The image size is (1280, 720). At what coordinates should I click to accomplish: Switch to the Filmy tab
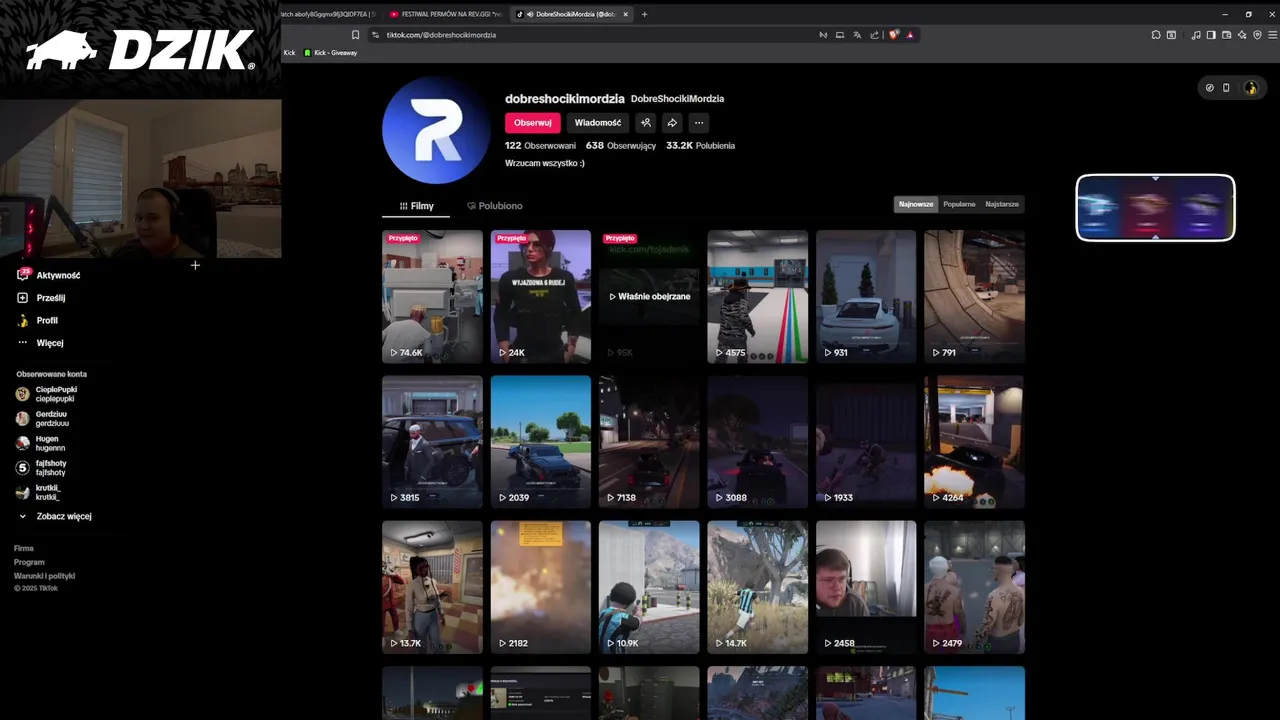(416, 206)
